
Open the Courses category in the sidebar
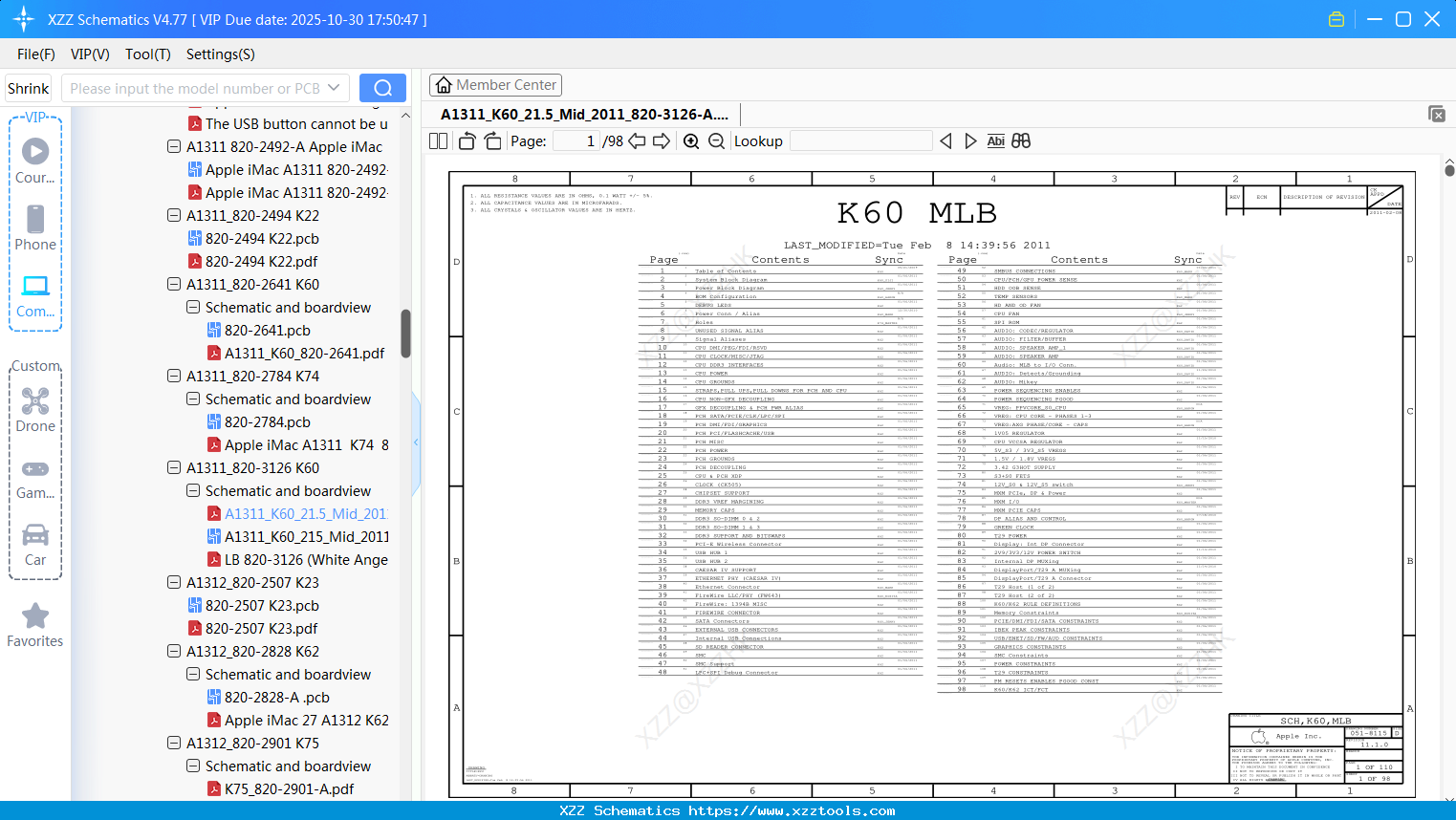click(x=35, y=161)
